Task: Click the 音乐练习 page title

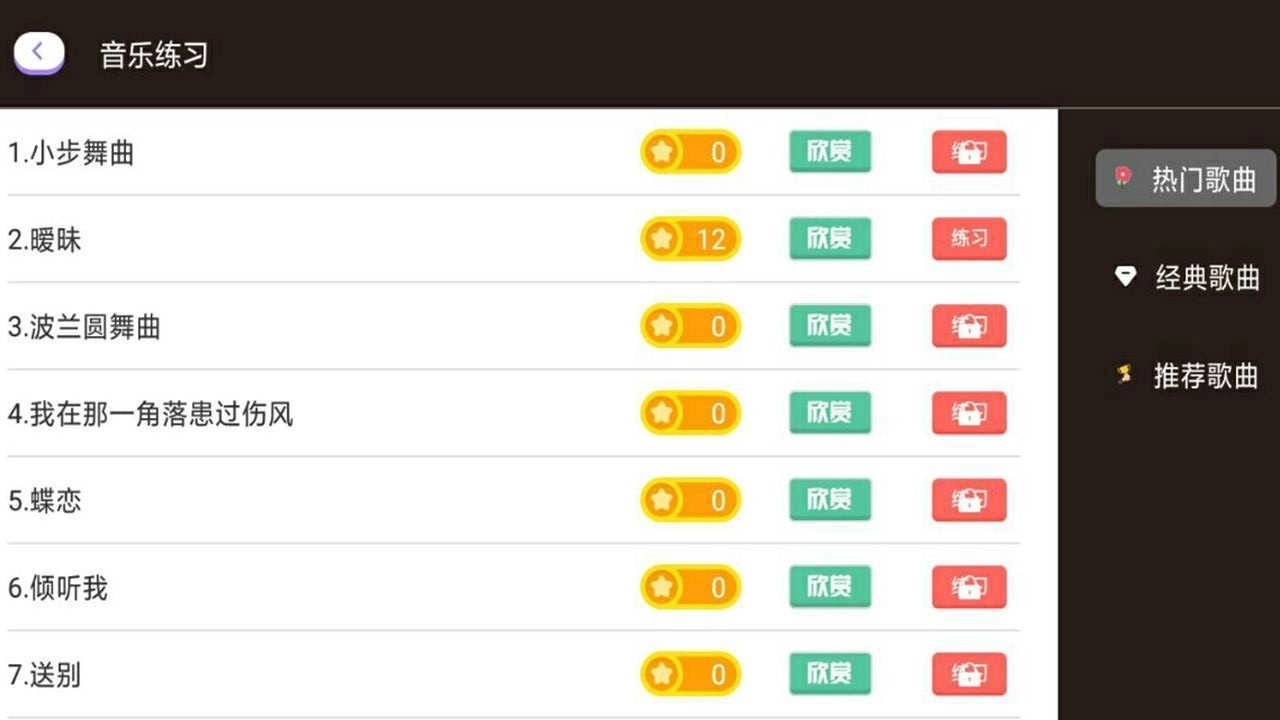Action: point(154,55)
